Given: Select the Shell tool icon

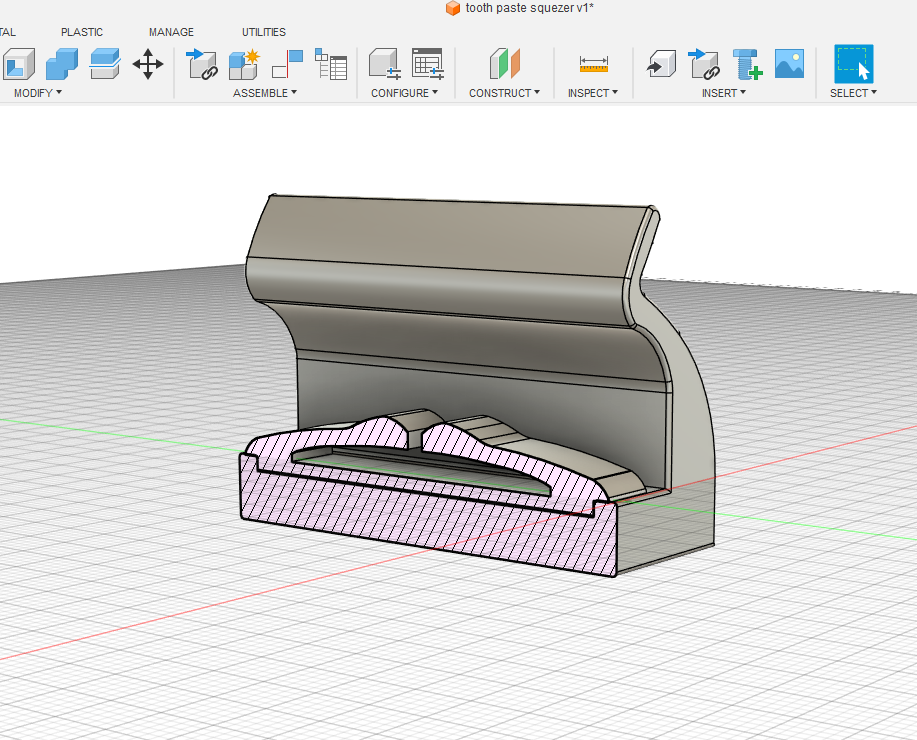Looking at the screenshot, I should pyautogui.click(x=18, y=64).
